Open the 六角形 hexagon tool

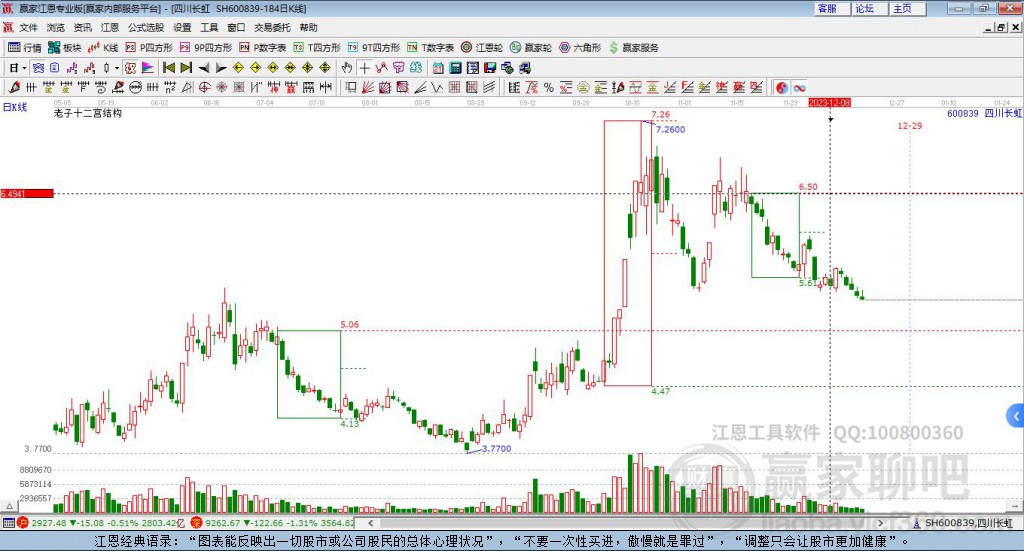point(580,48)
